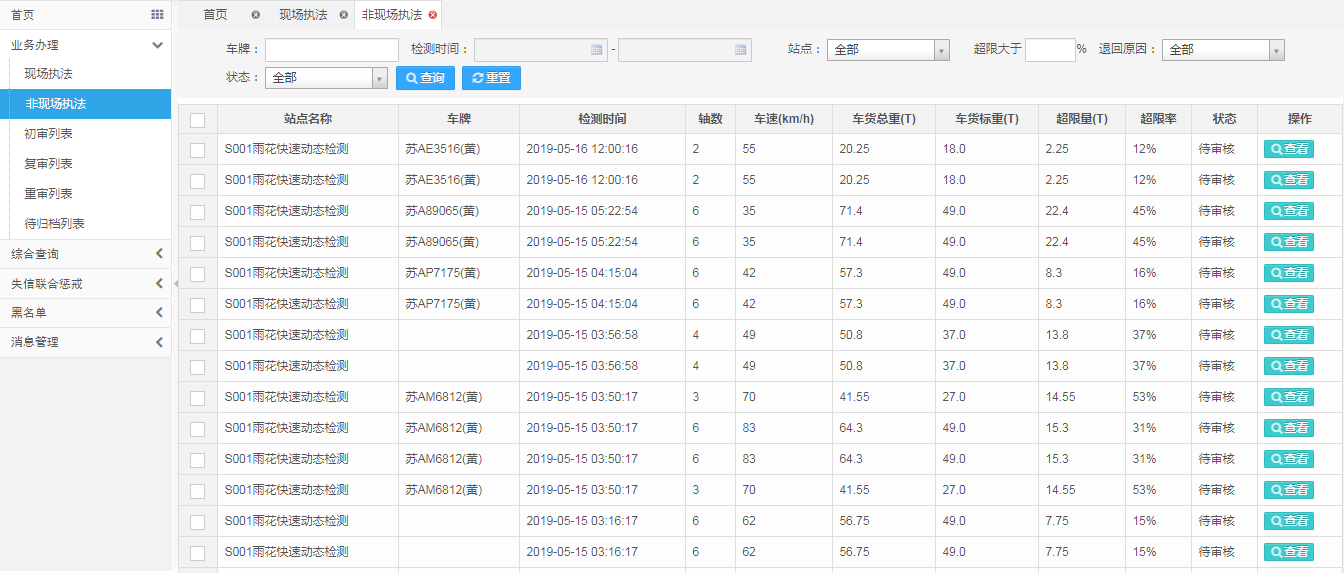
Task: Check the second 苏A89065(黄) row checkbox
Action: [x=197, y=243]
